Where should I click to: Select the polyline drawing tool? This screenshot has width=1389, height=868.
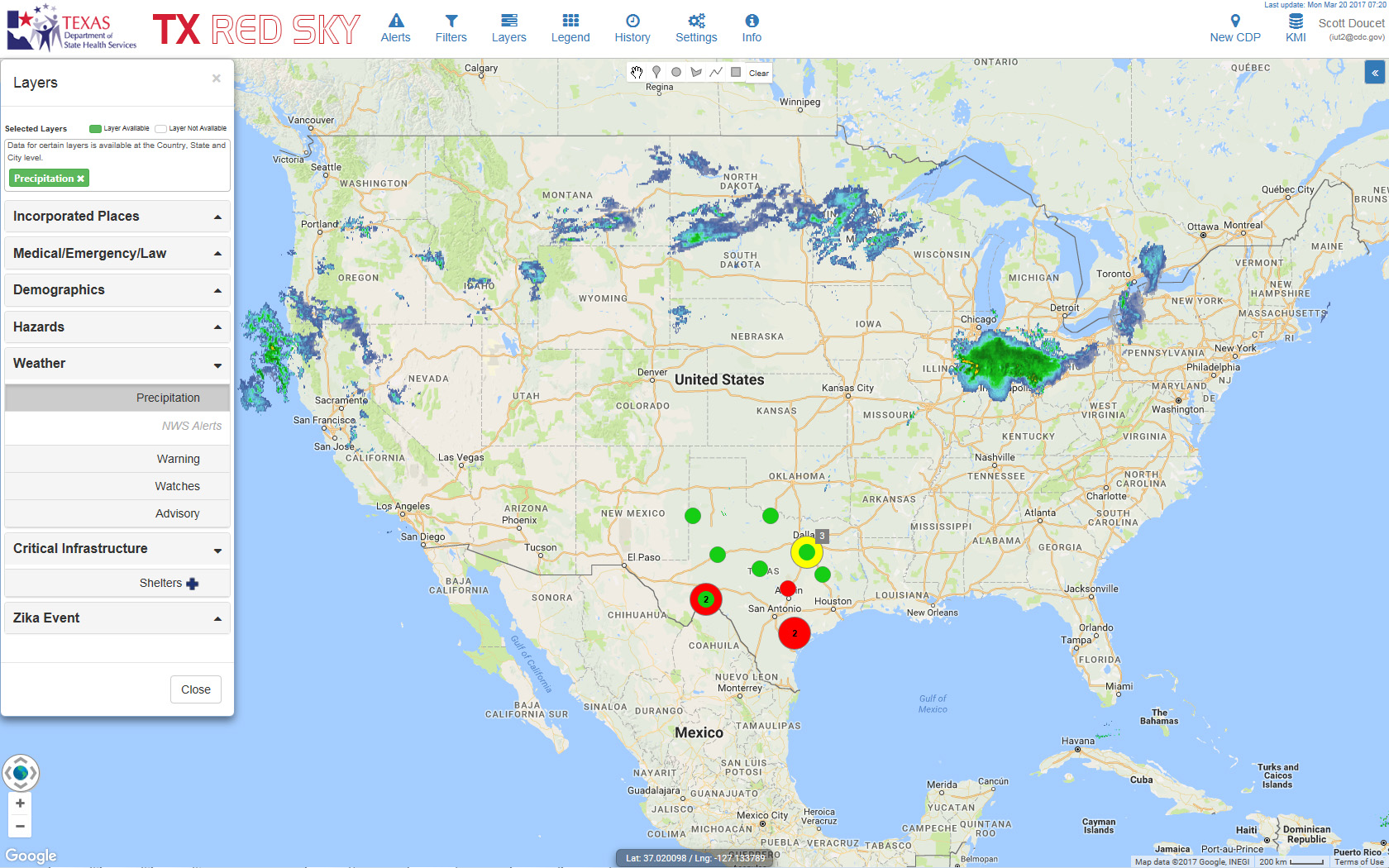[x=716, y=73]
